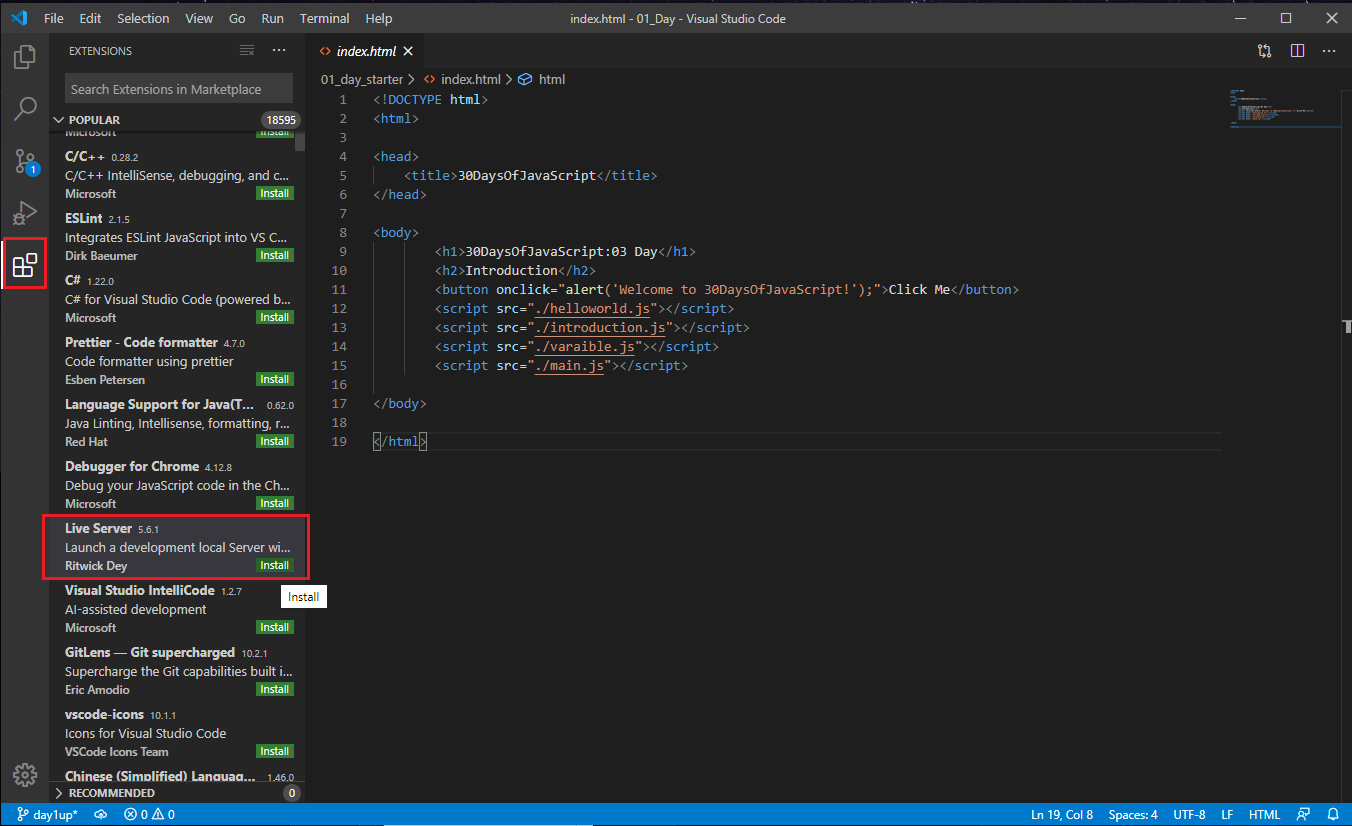Open the Terminal menu
This screenshot has height=826, width=1352.
tap(324, 17)
